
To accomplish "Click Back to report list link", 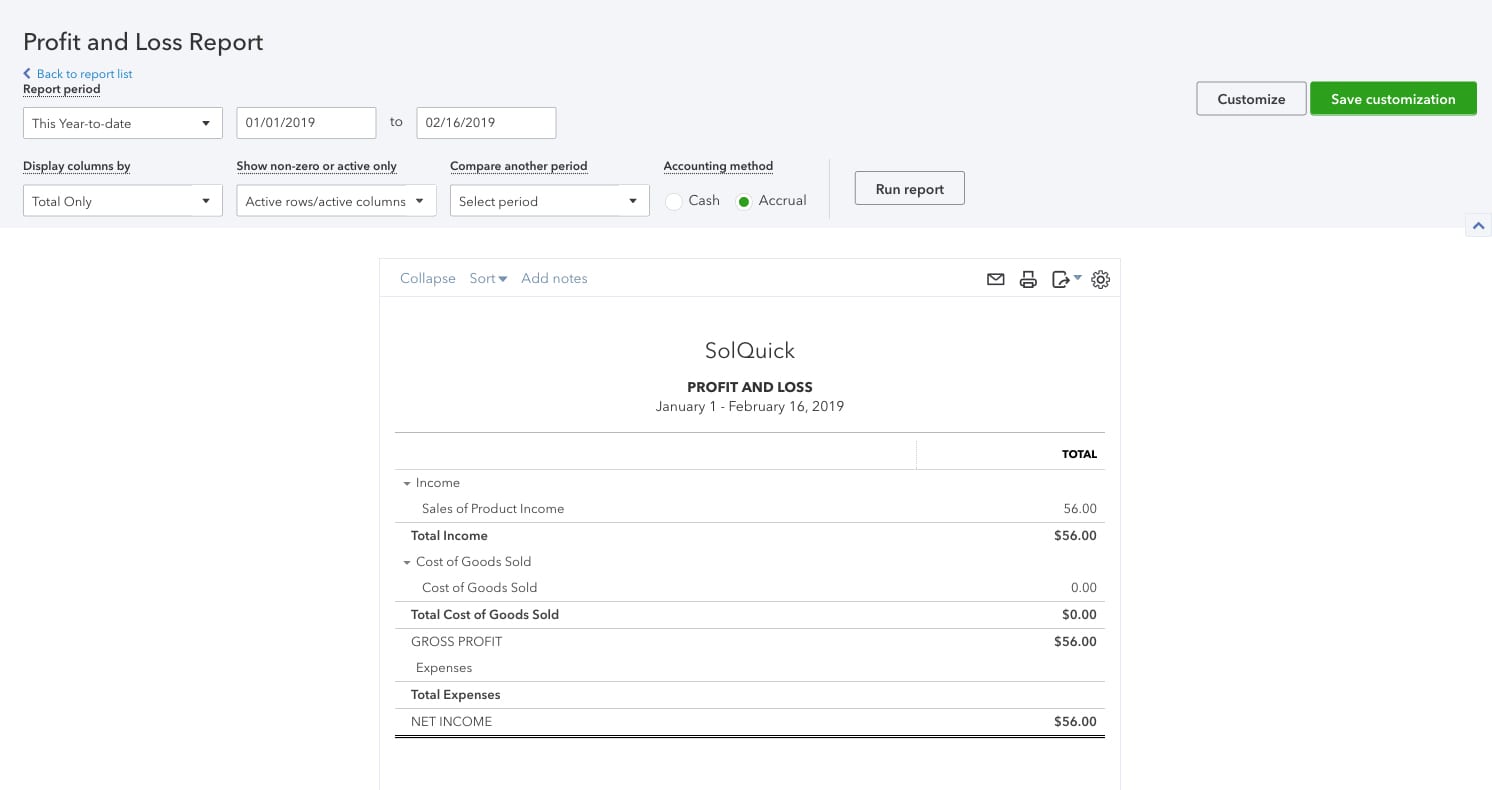I will click(78, 74).
